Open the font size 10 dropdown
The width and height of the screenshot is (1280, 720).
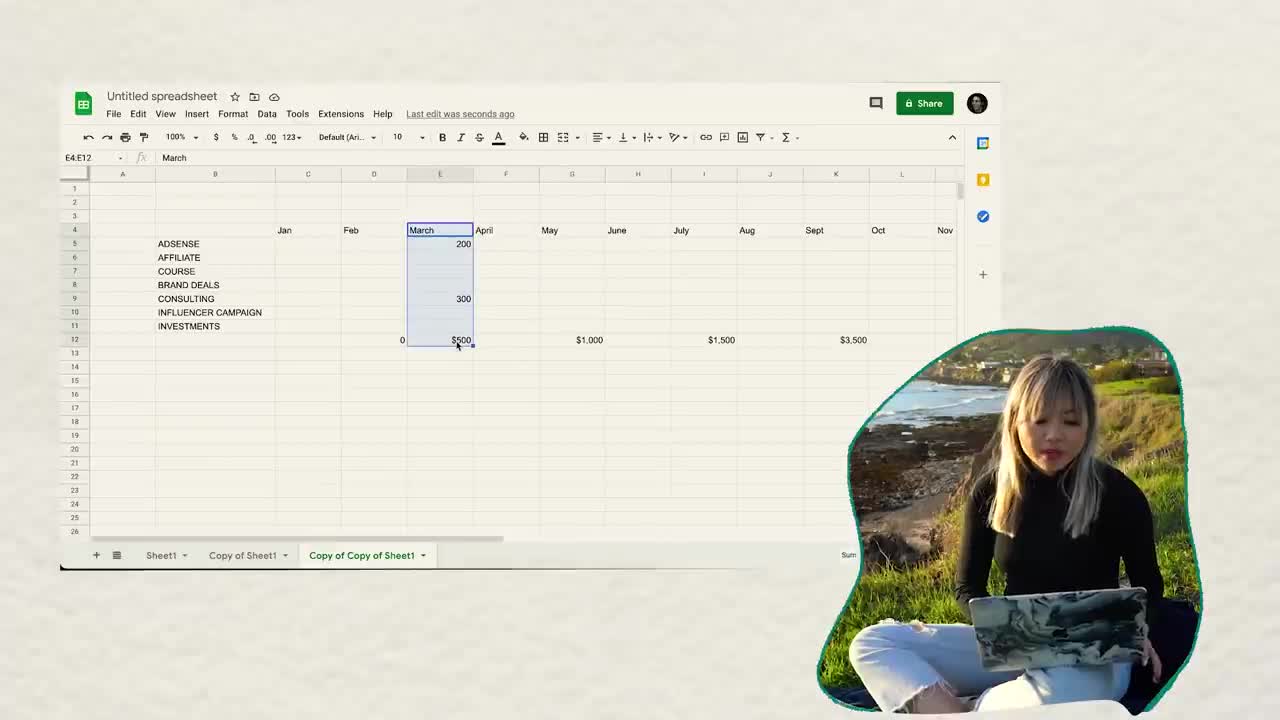(x=408, y=137)
